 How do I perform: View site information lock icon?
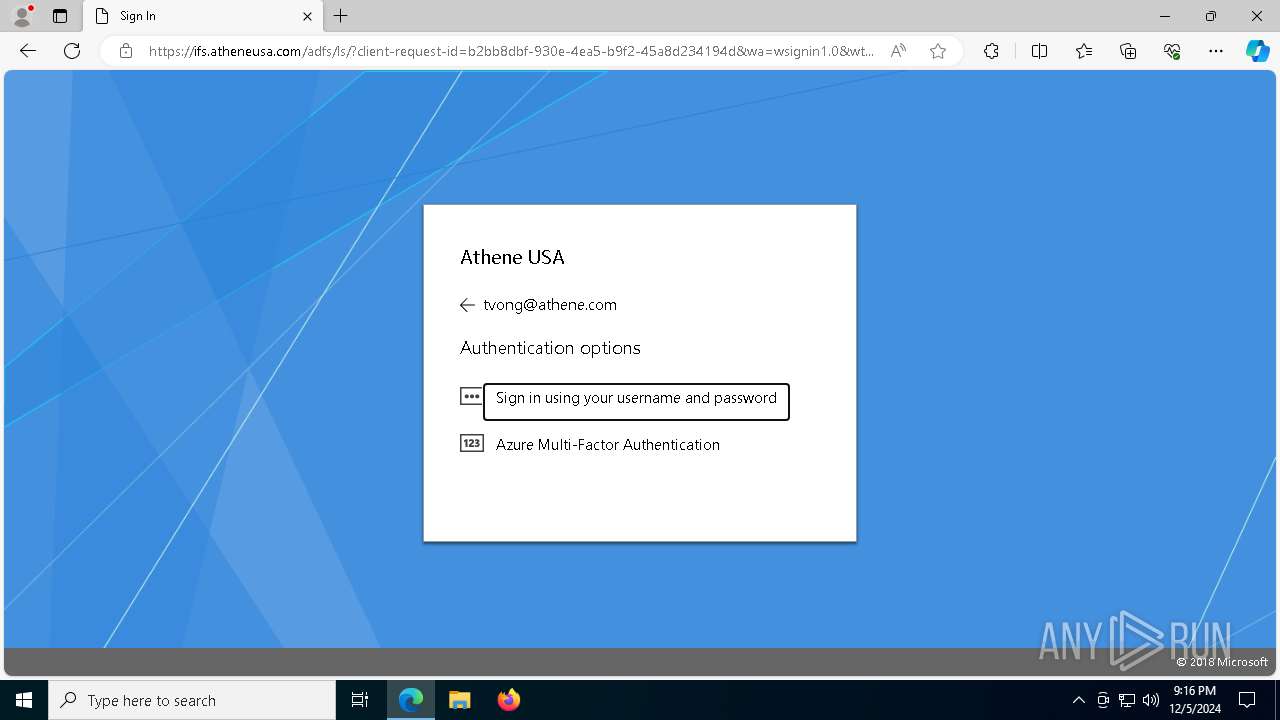[126, 51]
